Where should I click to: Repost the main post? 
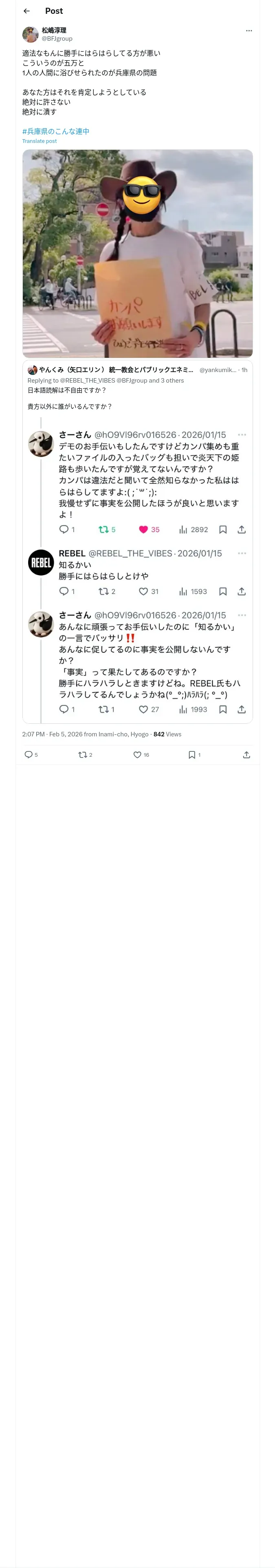83,755
